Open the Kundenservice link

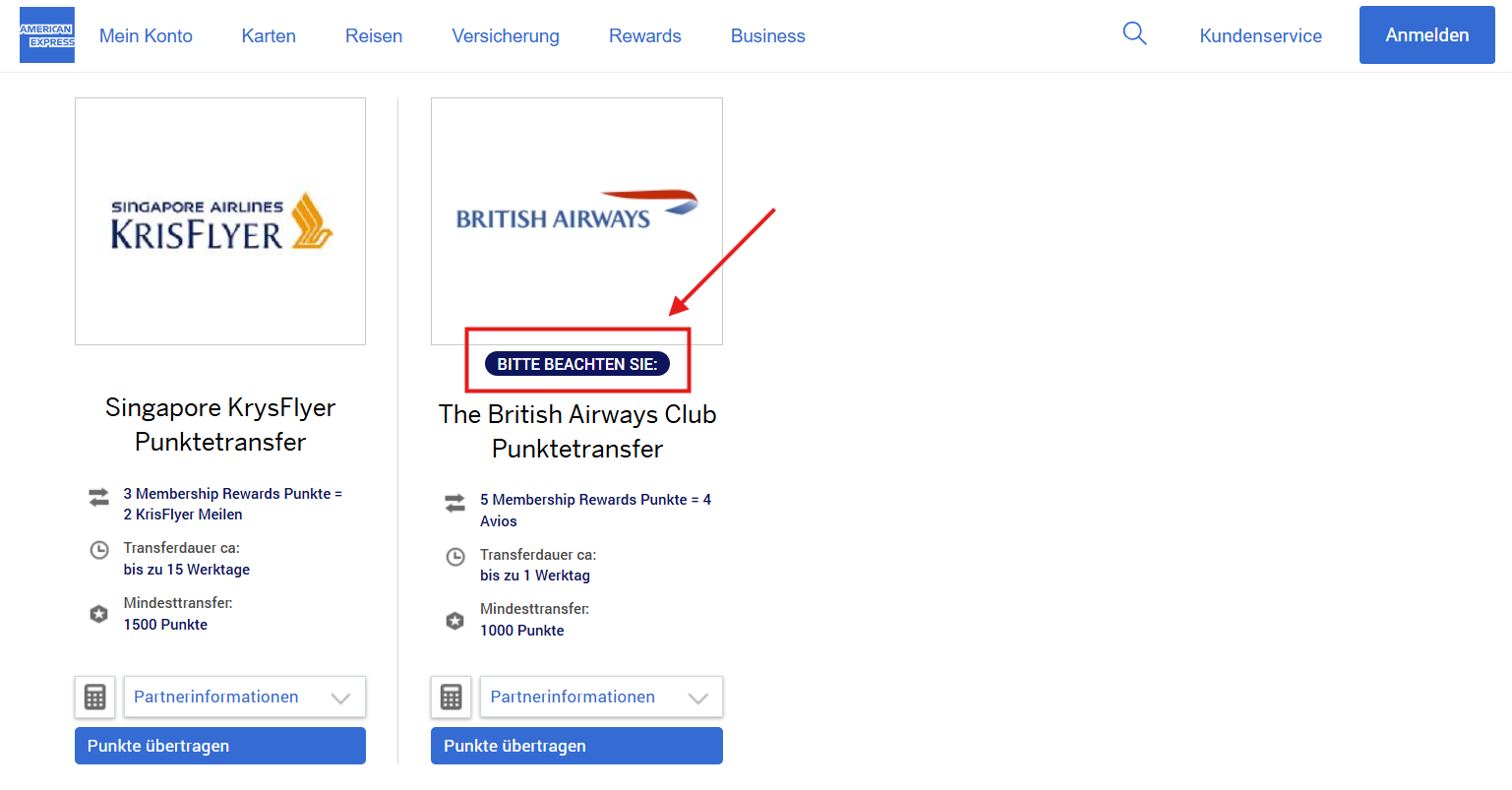pos(1260,35)
